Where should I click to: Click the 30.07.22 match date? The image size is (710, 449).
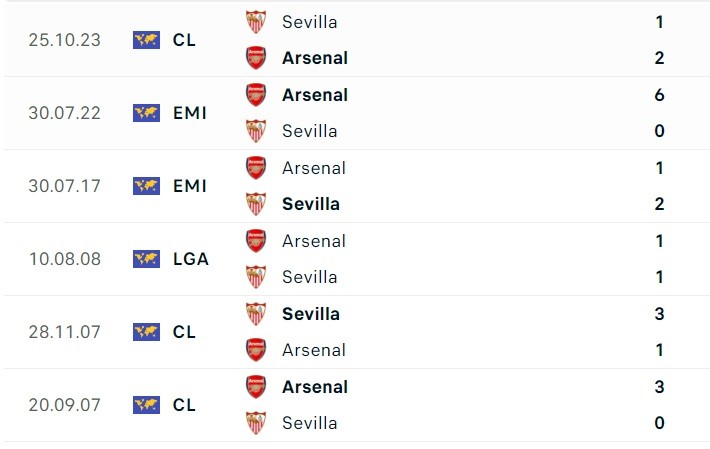pos(65,113)
